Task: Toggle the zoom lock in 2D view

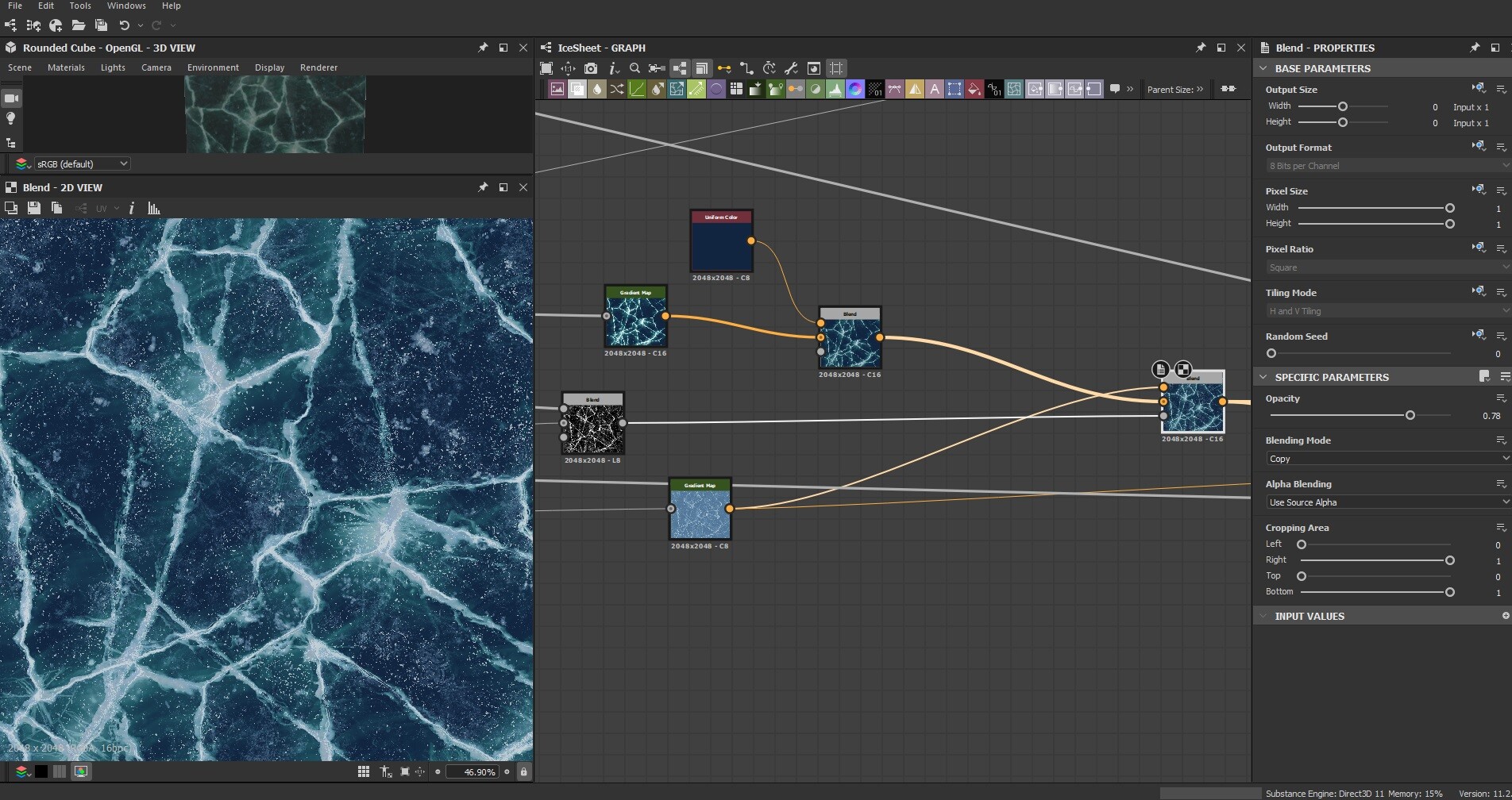Action: point(523,771)
